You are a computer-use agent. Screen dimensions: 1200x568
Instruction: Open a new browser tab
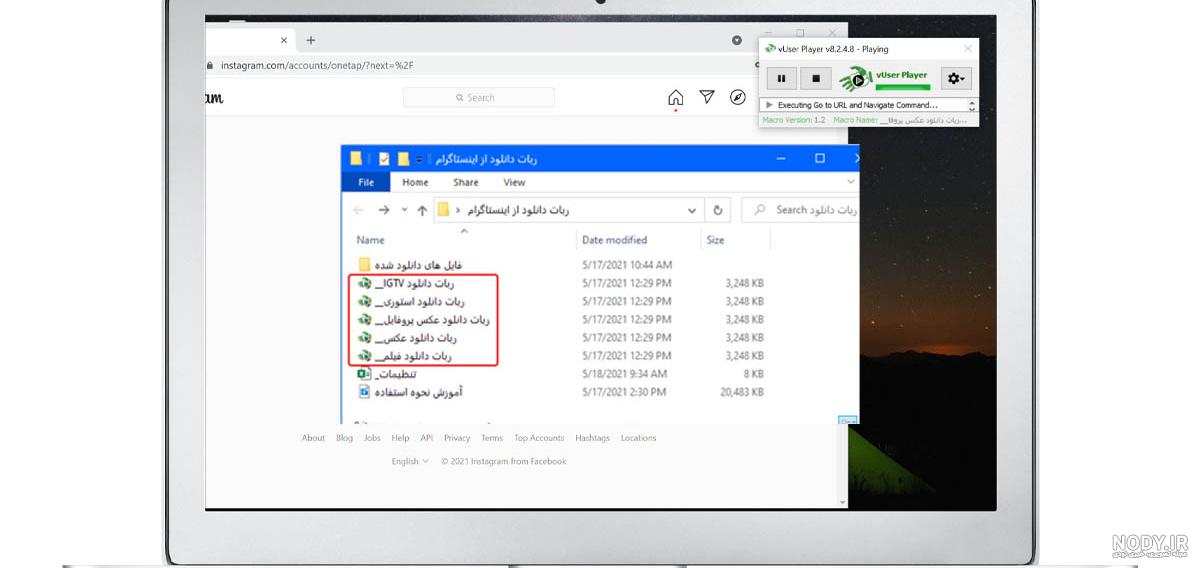pyautogui.click(x=311, y=40)
